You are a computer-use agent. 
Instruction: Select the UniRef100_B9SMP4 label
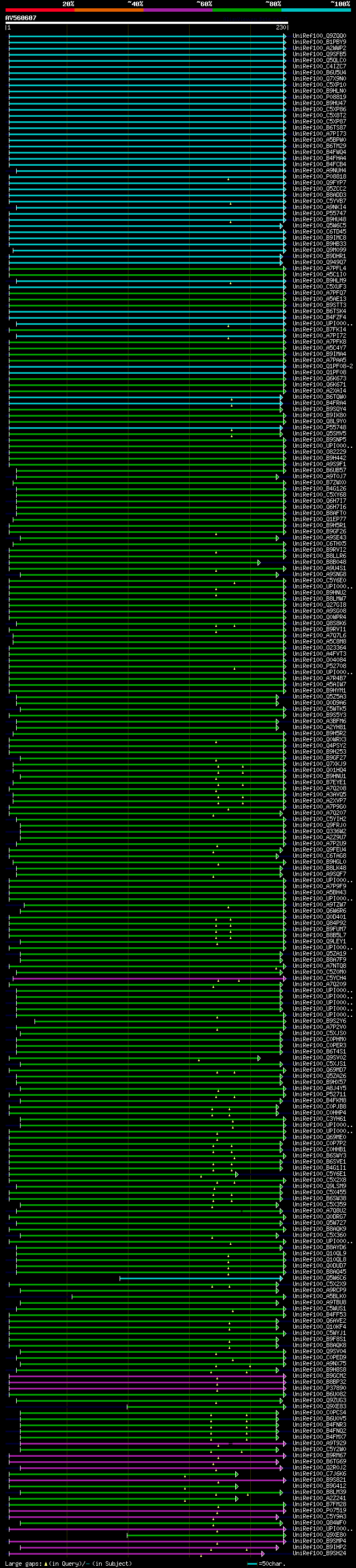click(x=319, y=1540)
